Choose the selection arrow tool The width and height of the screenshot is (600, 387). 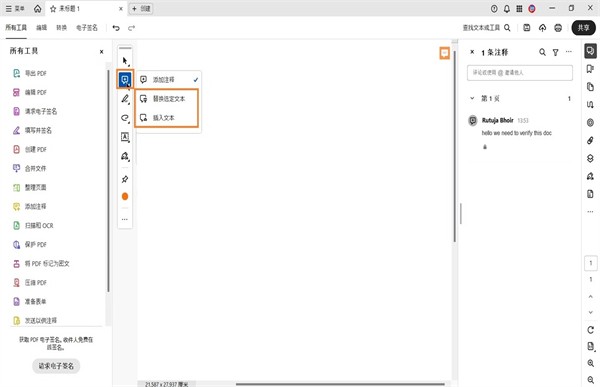(x=125, y=61)
